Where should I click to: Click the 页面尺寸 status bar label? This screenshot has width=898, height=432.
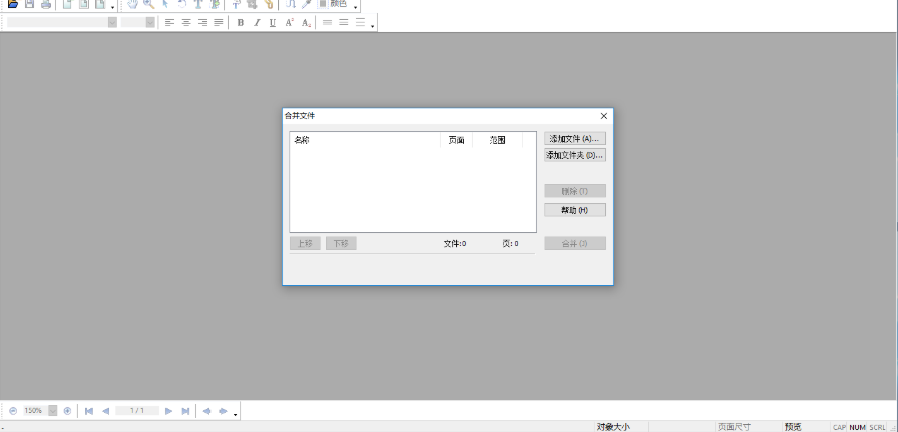734,427
